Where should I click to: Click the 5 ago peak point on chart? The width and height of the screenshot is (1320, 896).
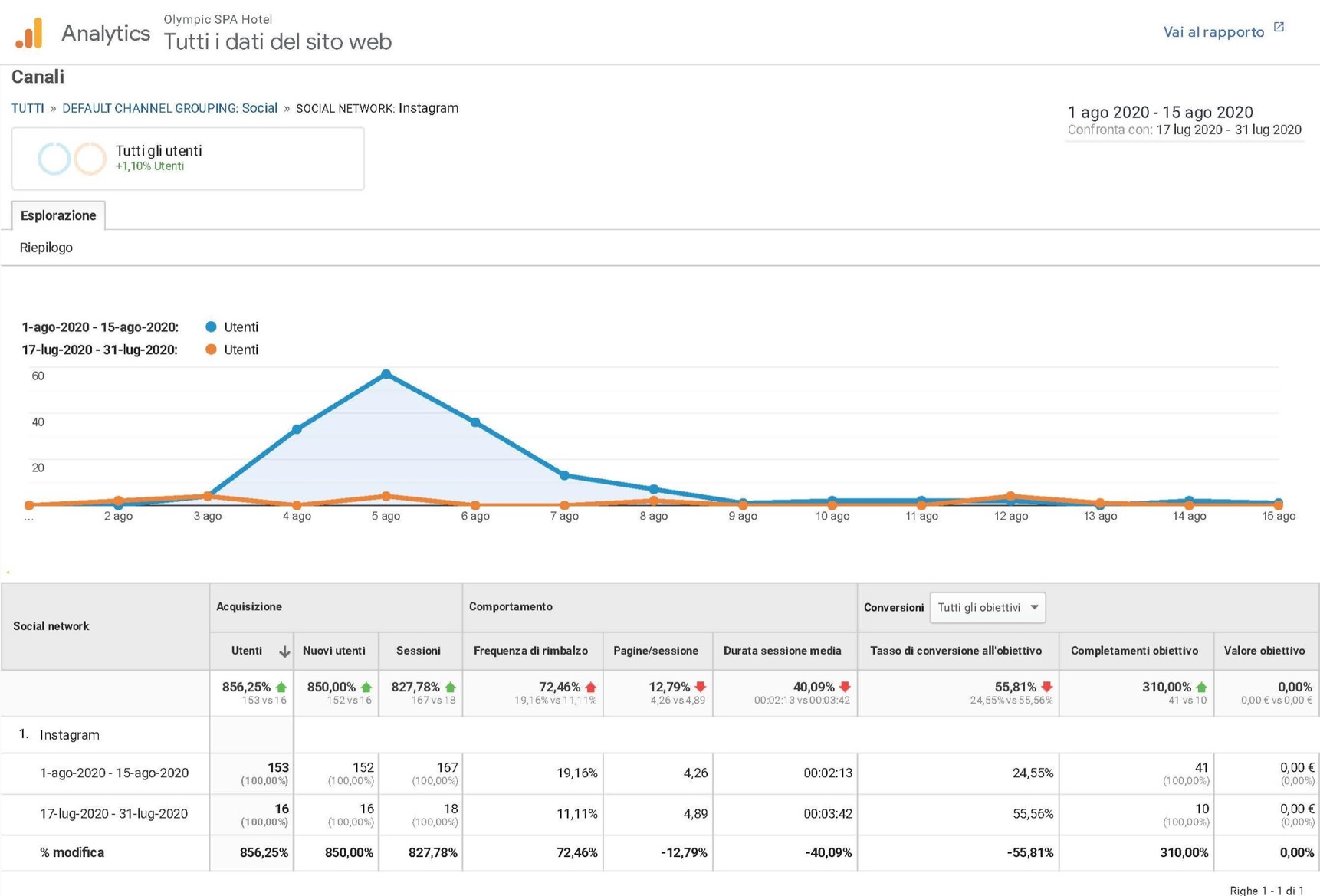click(x=386, y=374)
